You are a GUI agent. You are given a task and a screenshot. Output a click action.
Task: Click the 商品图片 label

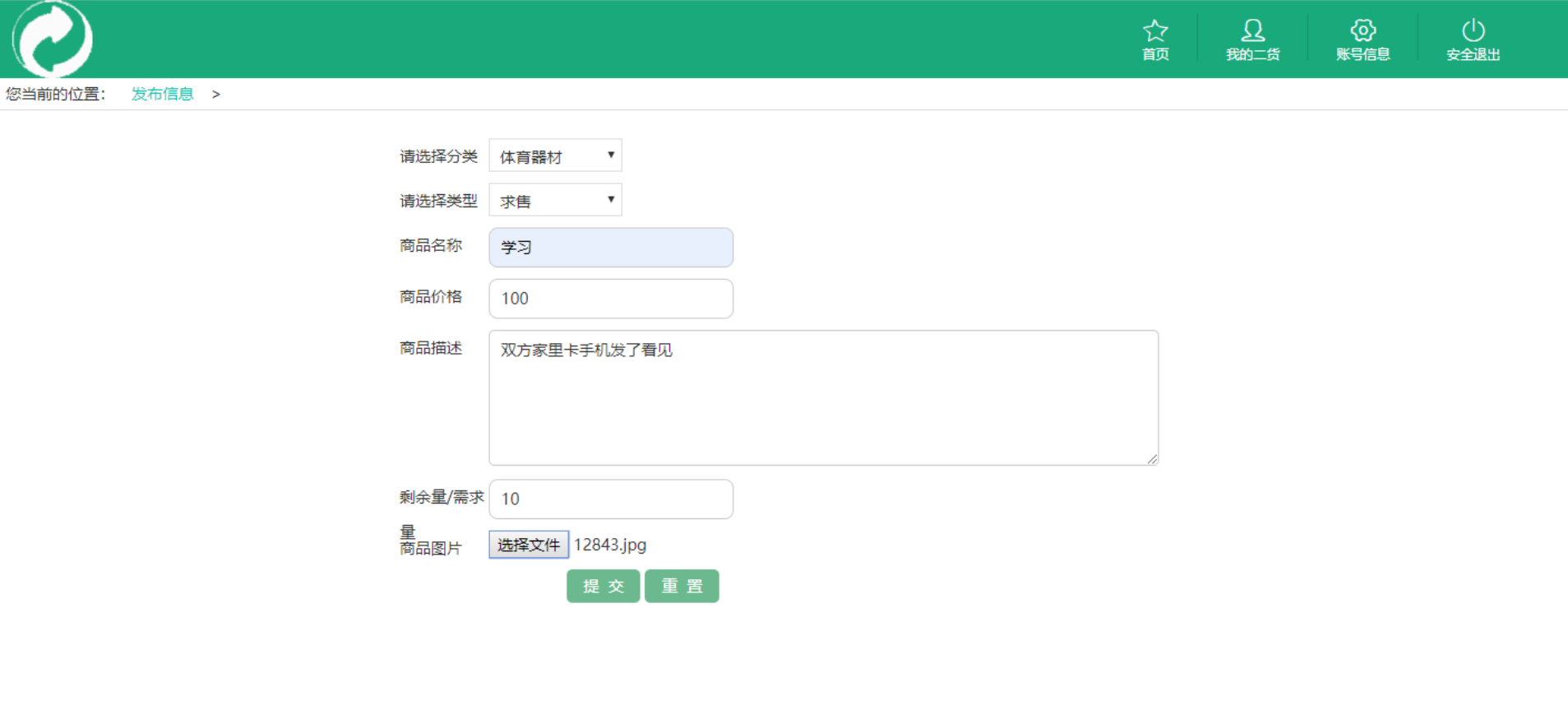click(431, 549)
